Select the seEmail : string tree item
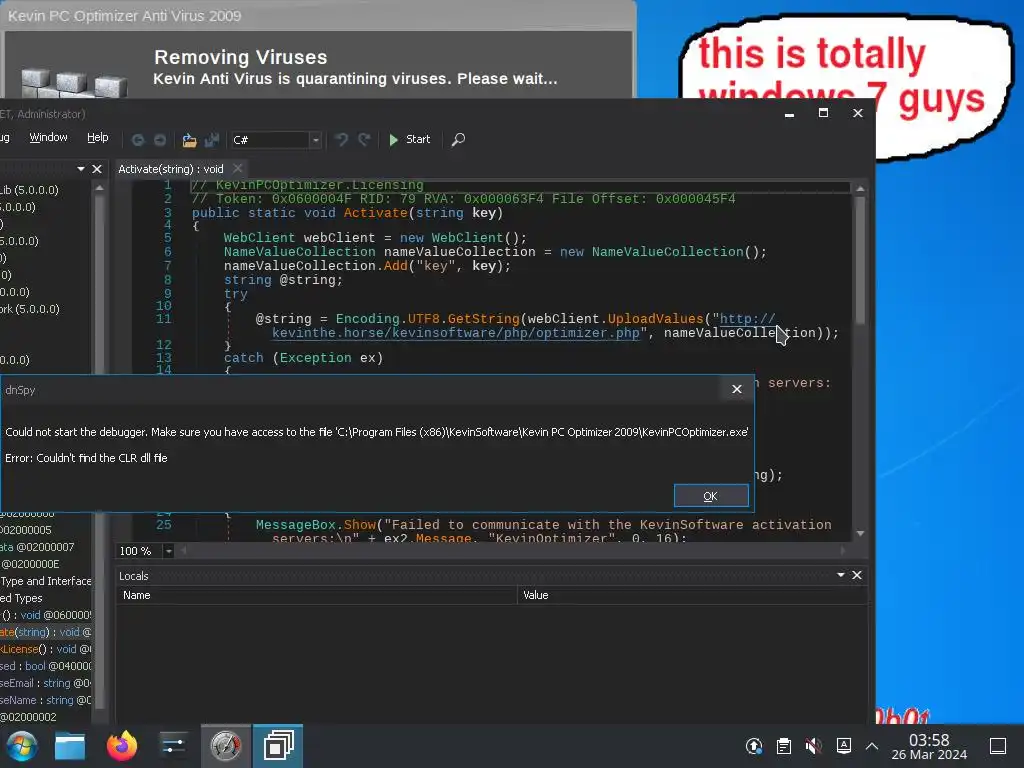The height and width of the screenshot is (768, 1024). click(45, 683)
